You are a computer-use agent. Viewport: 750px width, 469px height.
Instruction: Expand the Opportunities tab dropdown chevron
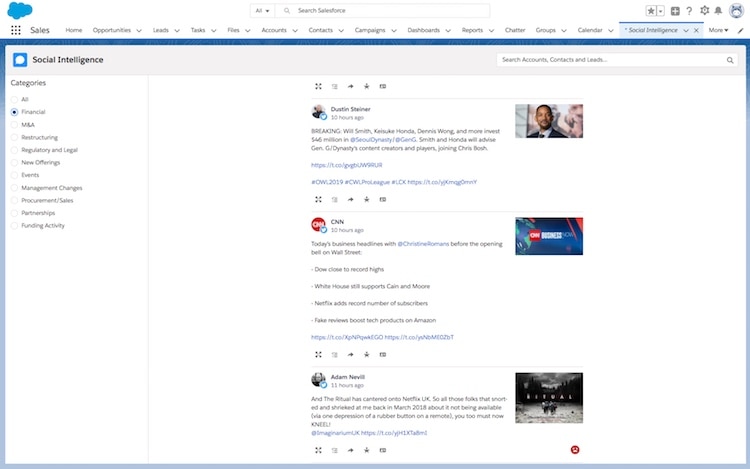pos(138,31)
